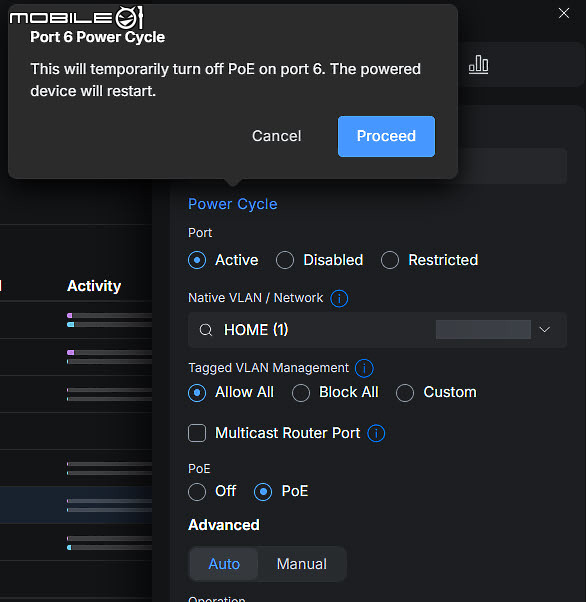Cancel the Port 6 Power Cycle dialog
This screenshot has height=602, width=586.
pyautogui.click(x=276, y=136)
